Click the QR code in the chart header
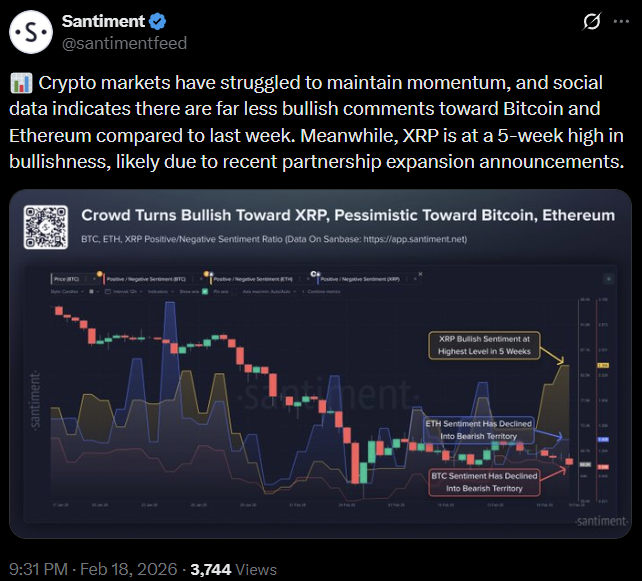The width and height of the screenshot is (642, 581). (49, 226)
